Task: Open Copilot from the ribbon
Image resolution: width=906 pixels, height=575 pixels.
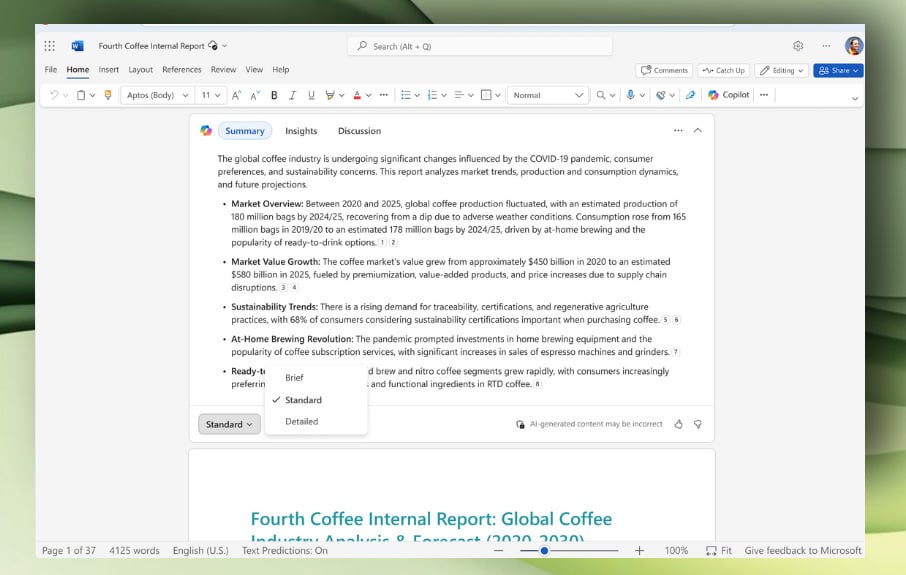Action: pyautogui.click(x=729, y=95)
